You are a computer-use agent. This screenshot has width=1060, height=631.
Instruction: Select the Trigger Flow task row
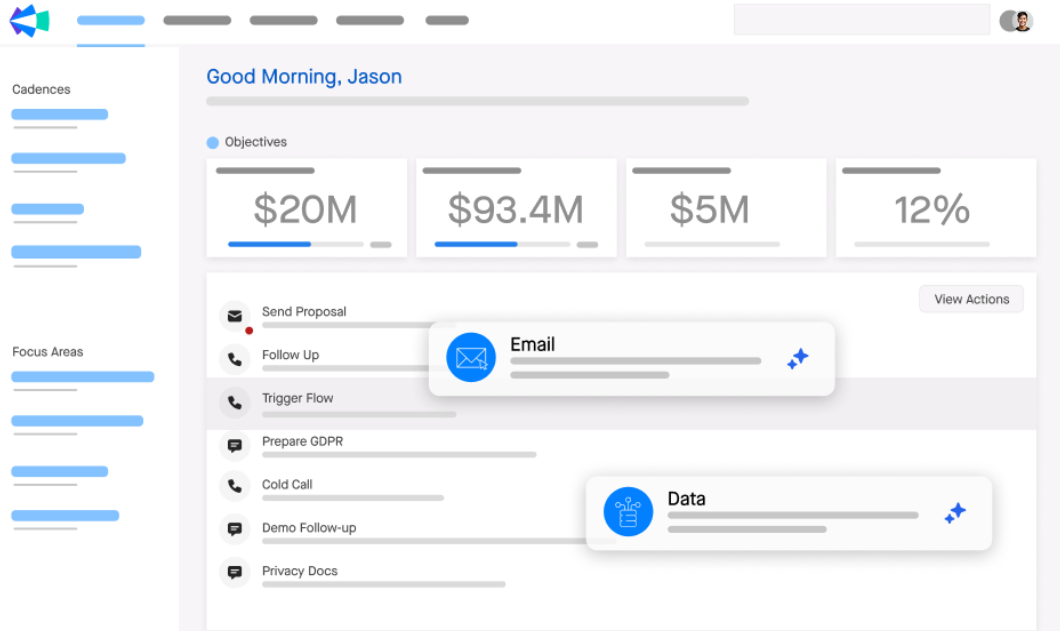[621, 404]
